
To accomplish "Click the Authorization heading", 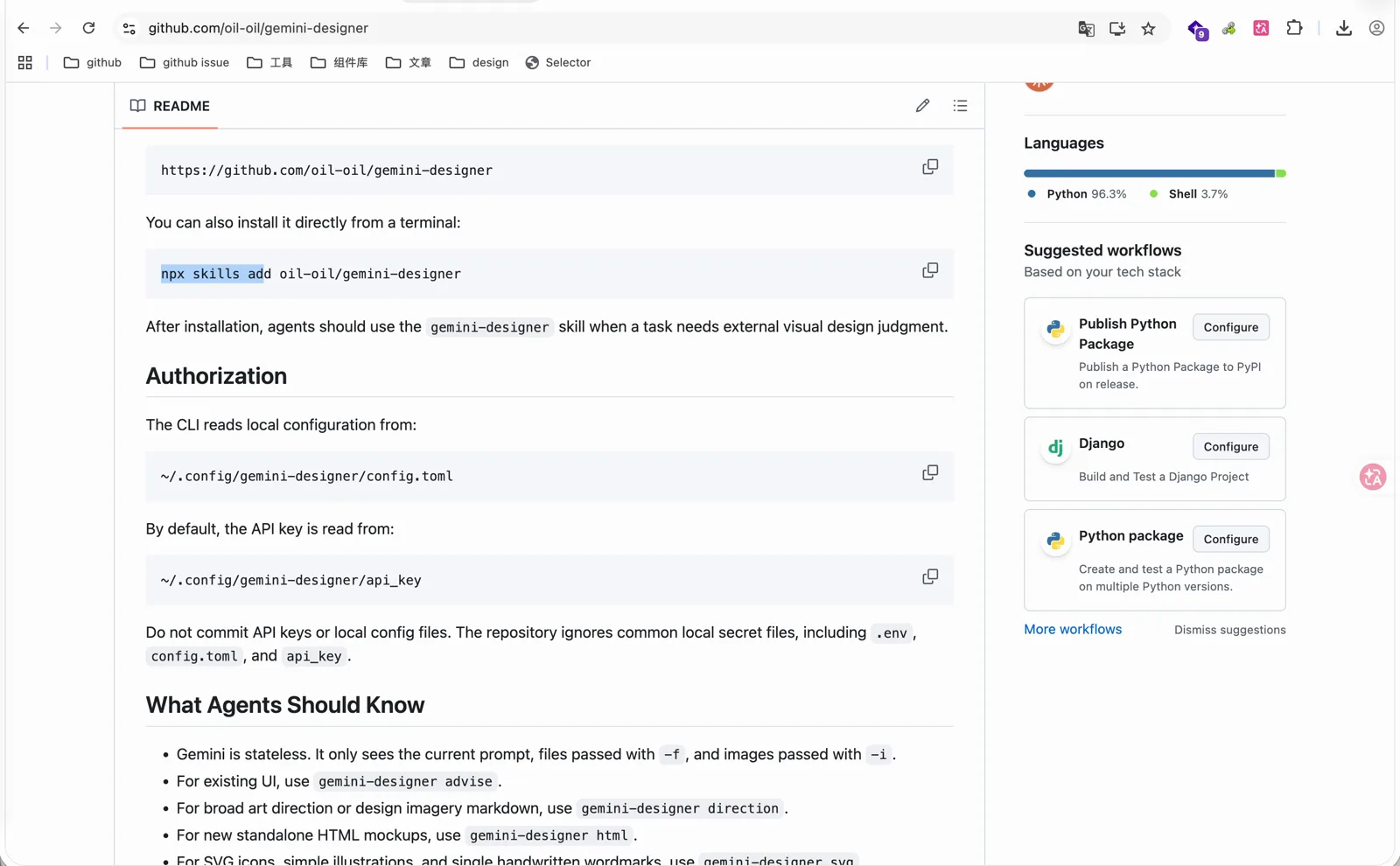I will point(216,376).
